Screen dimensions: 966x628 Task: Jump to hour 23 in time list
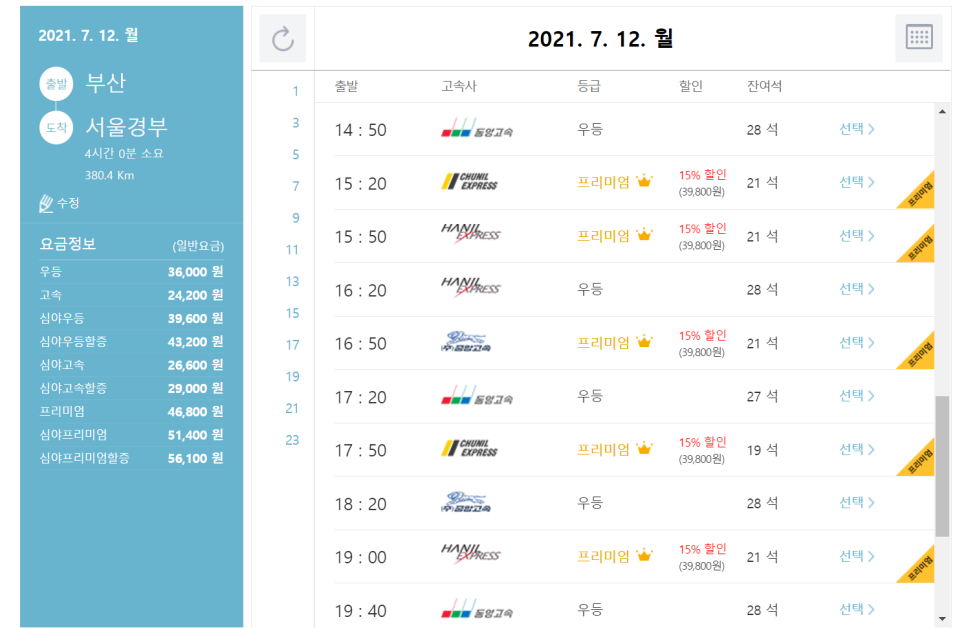(292, 440)
